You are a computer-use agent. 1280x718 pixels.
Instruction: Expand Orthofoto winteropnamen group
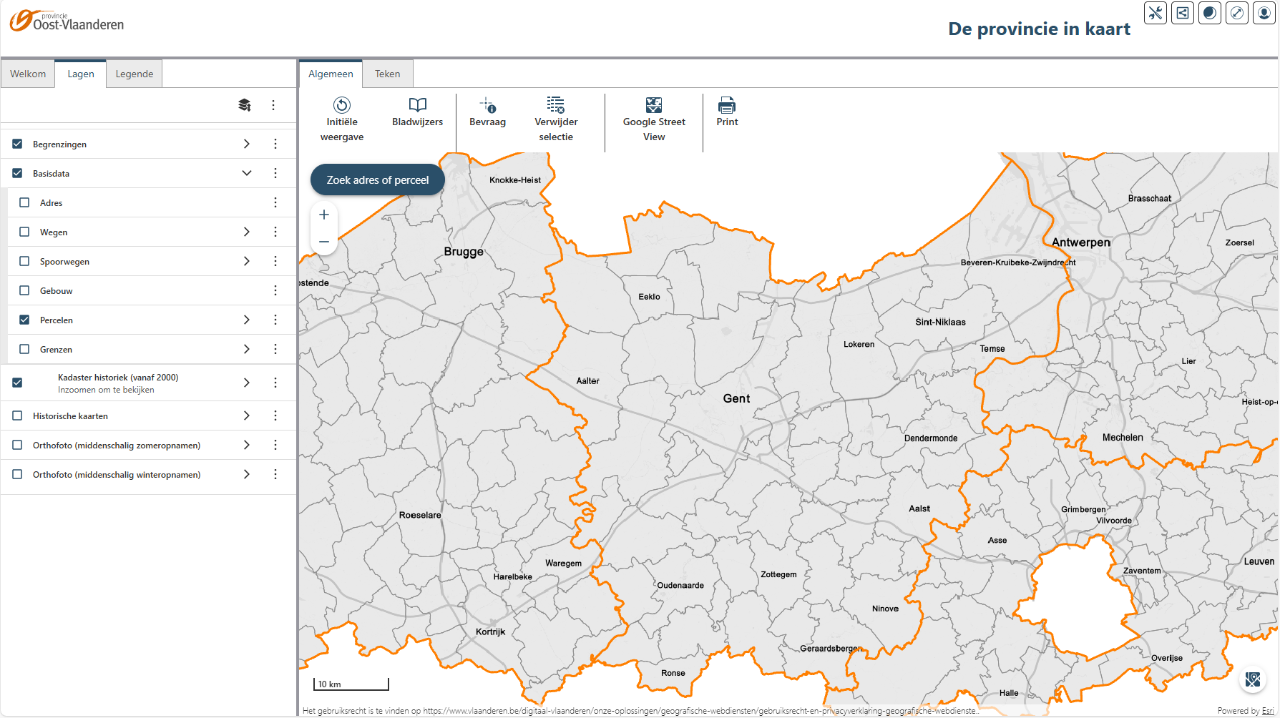[246, 474]
